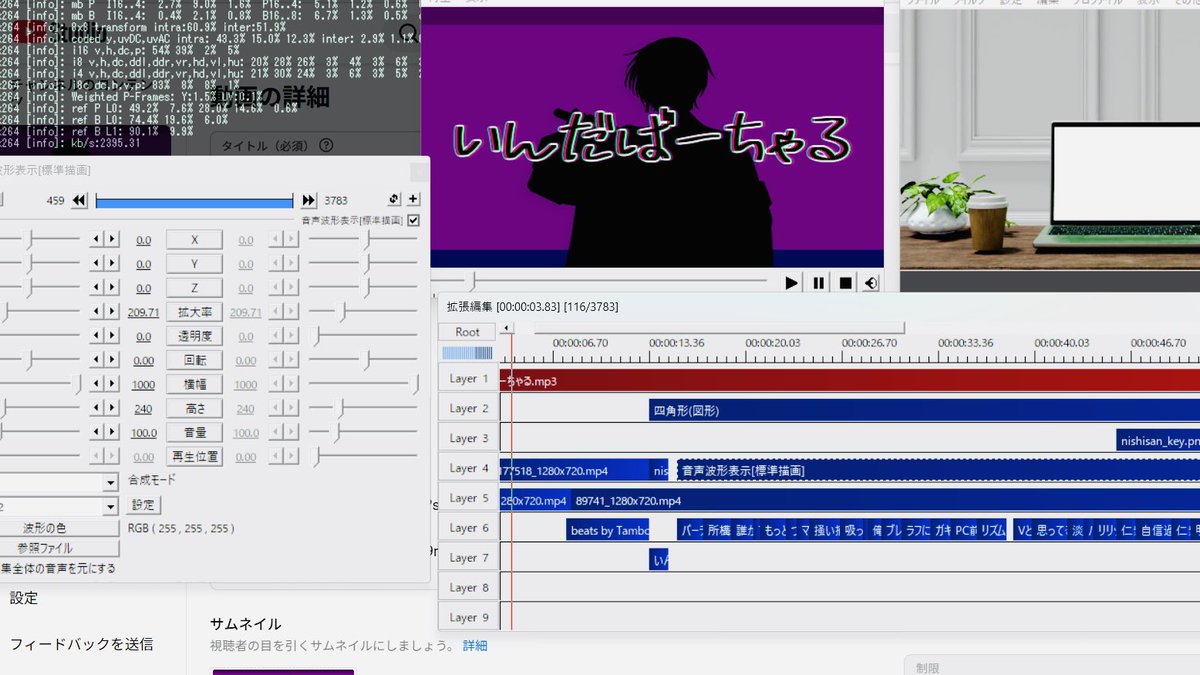1200x675 pixels.
Task: Open 設定 in YouTube Studio sidebar
Action: 24,598
